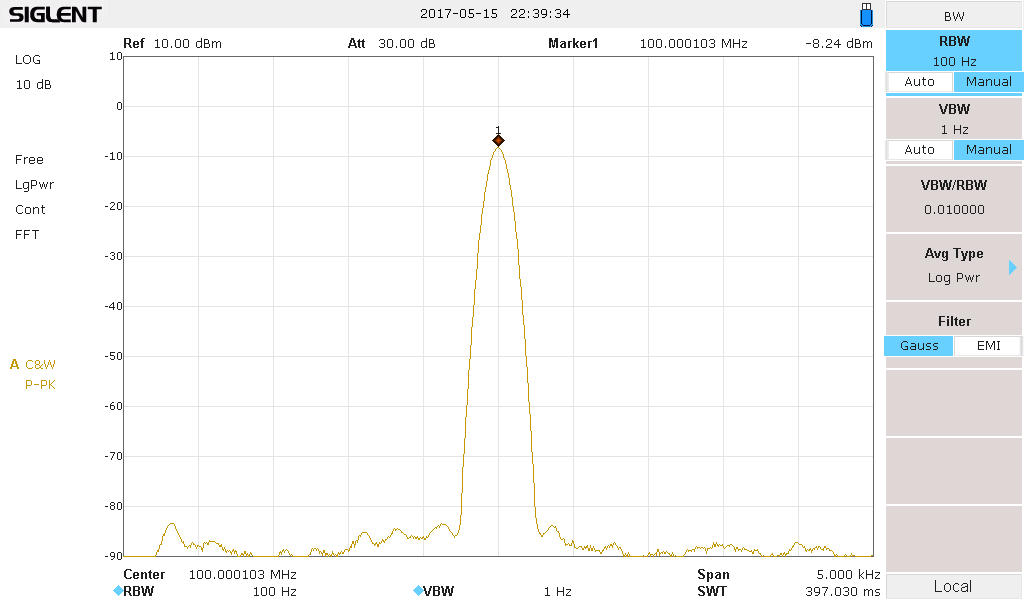Viewport: 1024px width, 600px height.
Task: Click the trace A C&W indicator
Action: (x=34, y=365)
